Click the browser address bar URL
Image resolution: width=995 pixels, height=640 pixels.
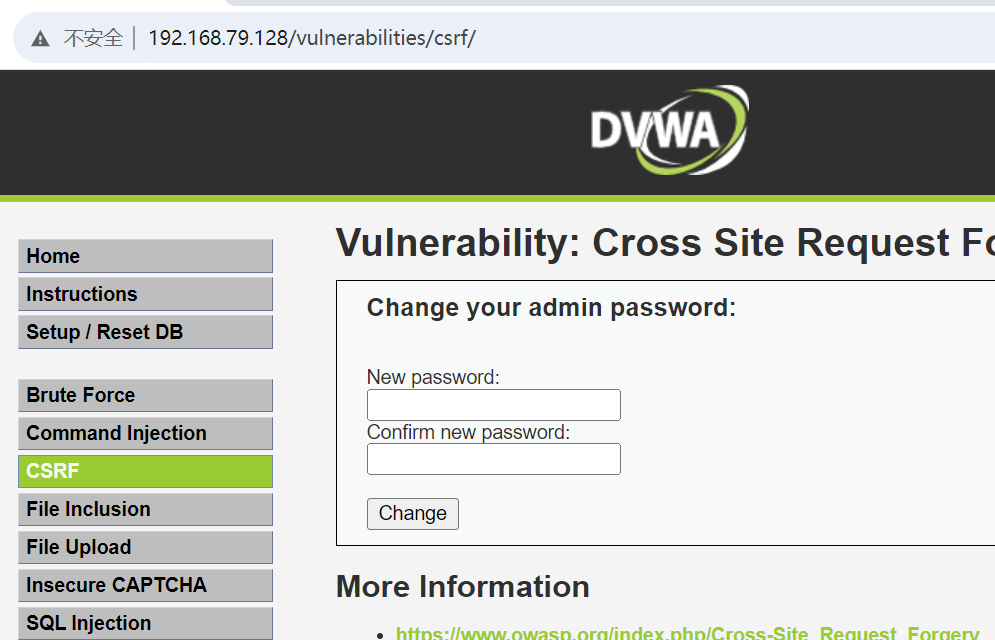tap(312, 39)
